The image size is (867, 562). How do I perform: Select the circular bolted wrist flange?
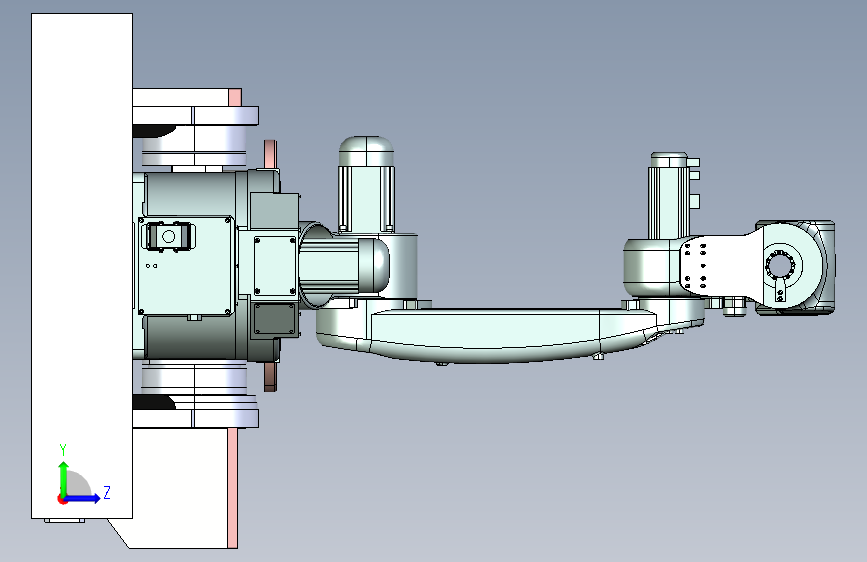(780, 267)
